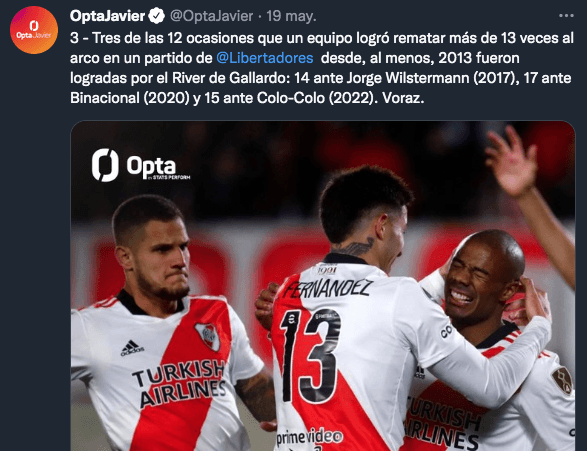This screenshot has height=451, width=587.
Task: Click the River Plate crest on jersey
Action: tap(209, 336)
